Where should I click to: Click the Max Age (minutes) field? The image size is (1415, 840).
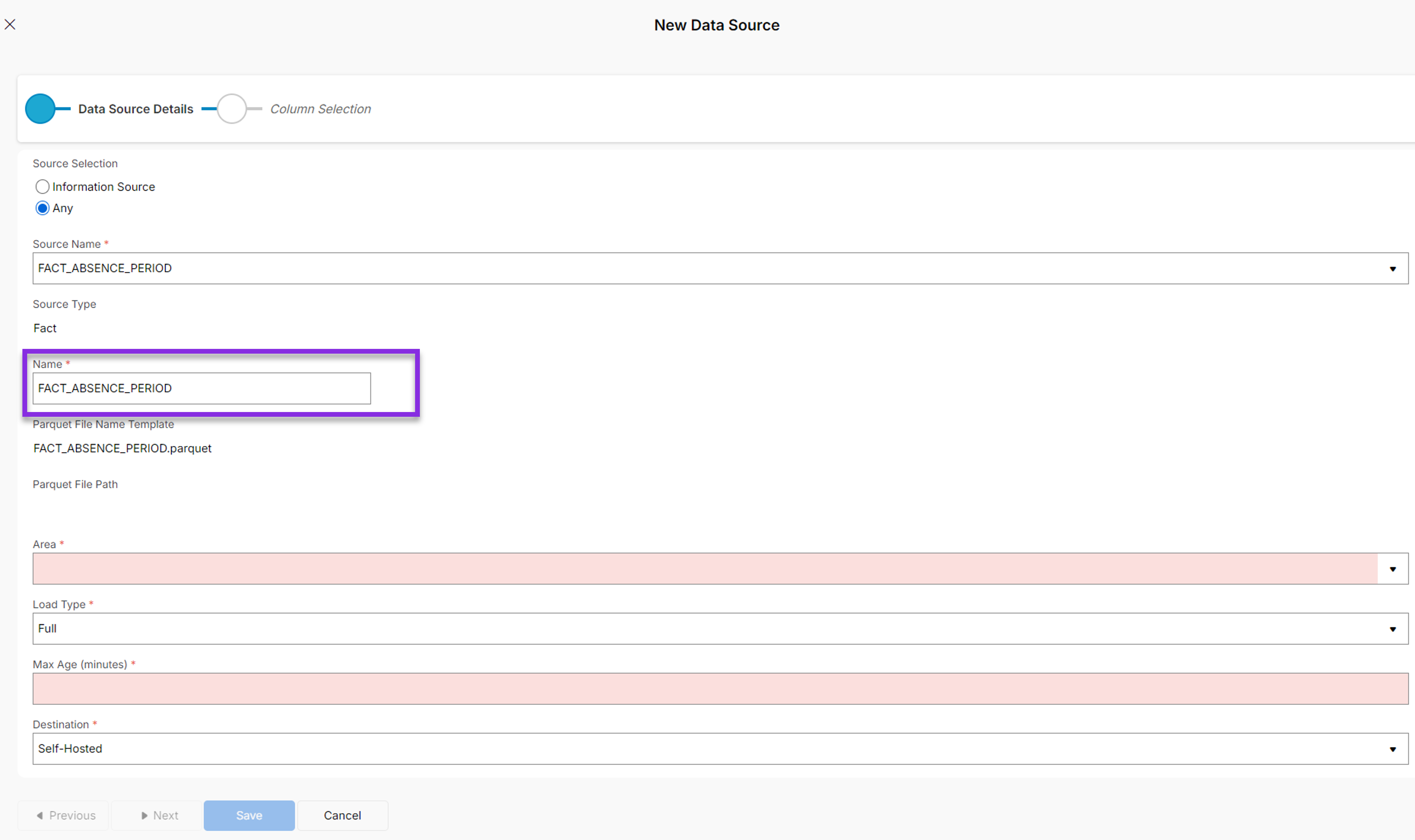pyautogui.click(x=720, y=689)
